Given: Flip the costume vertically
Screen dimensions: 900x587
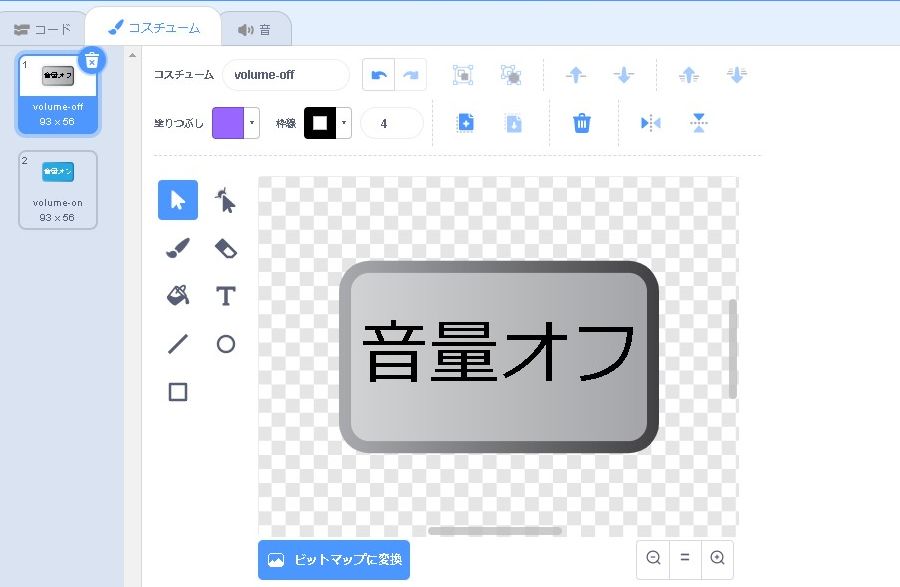Looking at the screenshot, I should (699, 123).
